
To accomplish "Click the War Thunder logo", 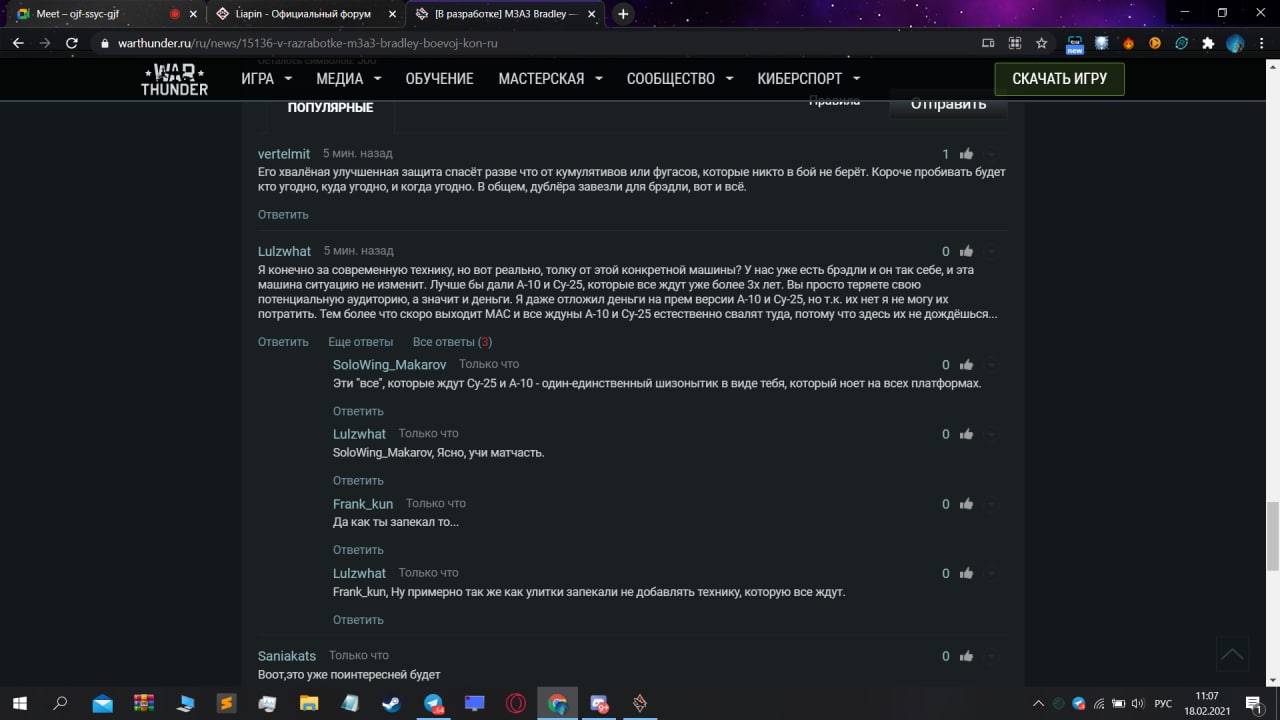I will click(x=174, y=79).
